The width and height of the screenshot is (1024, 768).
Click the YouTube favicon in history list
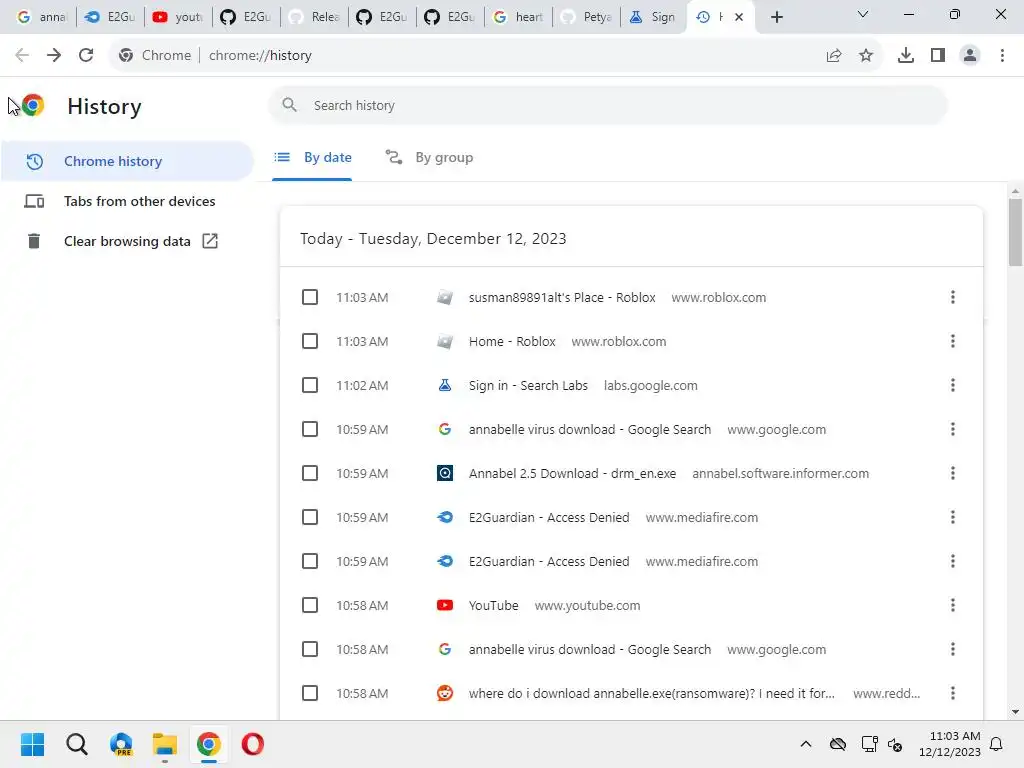tap(445, 605)
